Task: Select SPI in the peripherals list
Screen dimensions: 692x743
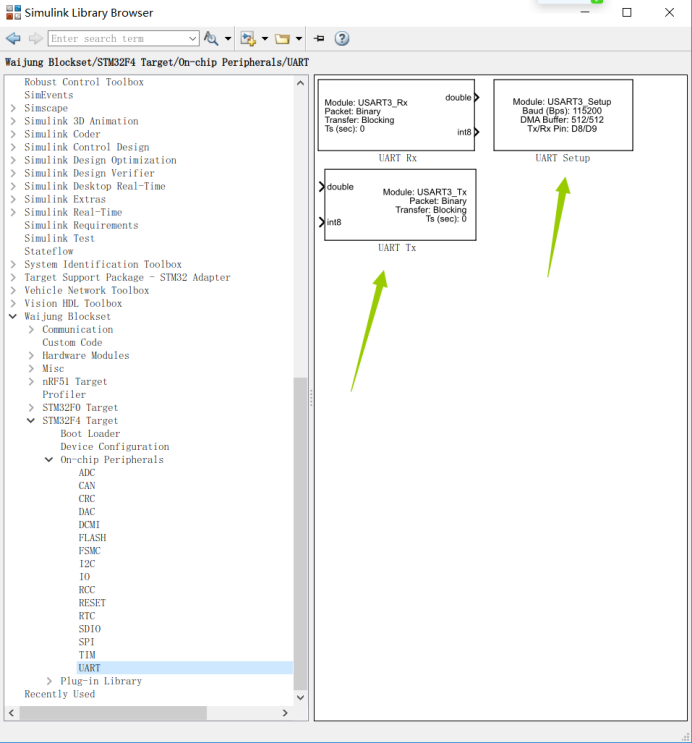Action: pos(86,642)
